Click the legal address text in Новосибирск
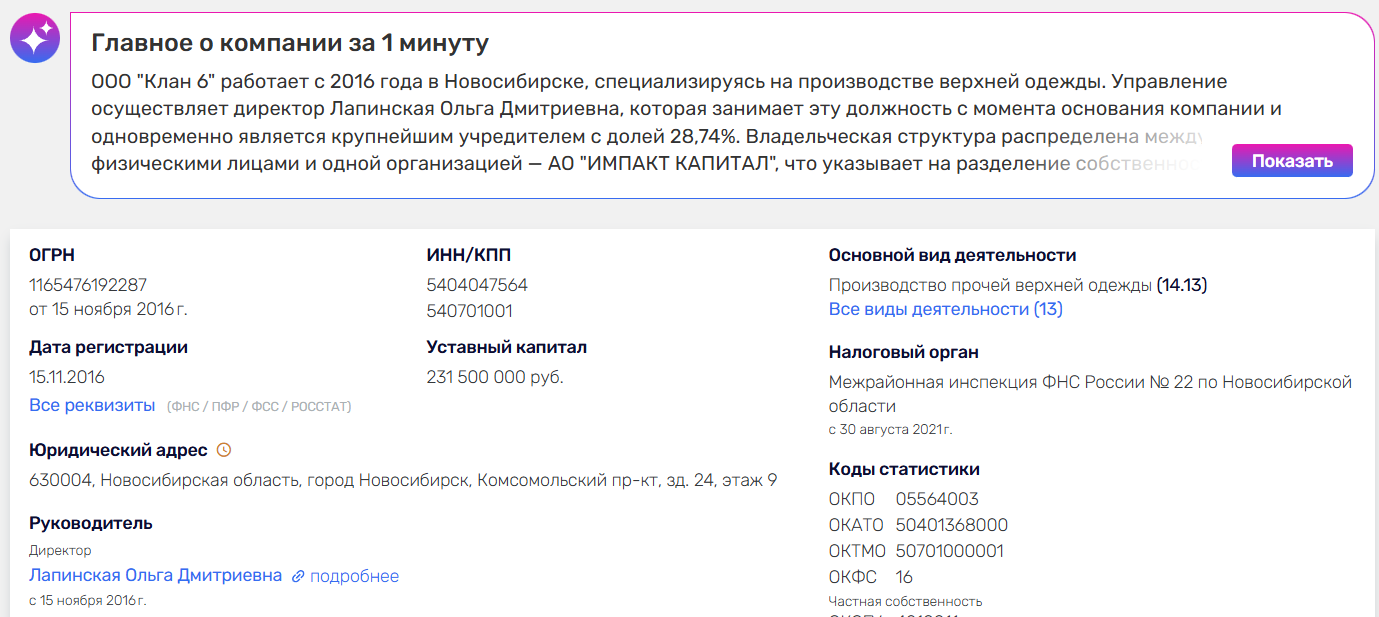The width and height of the screenshot is (1379, 617). click(402, 481)
